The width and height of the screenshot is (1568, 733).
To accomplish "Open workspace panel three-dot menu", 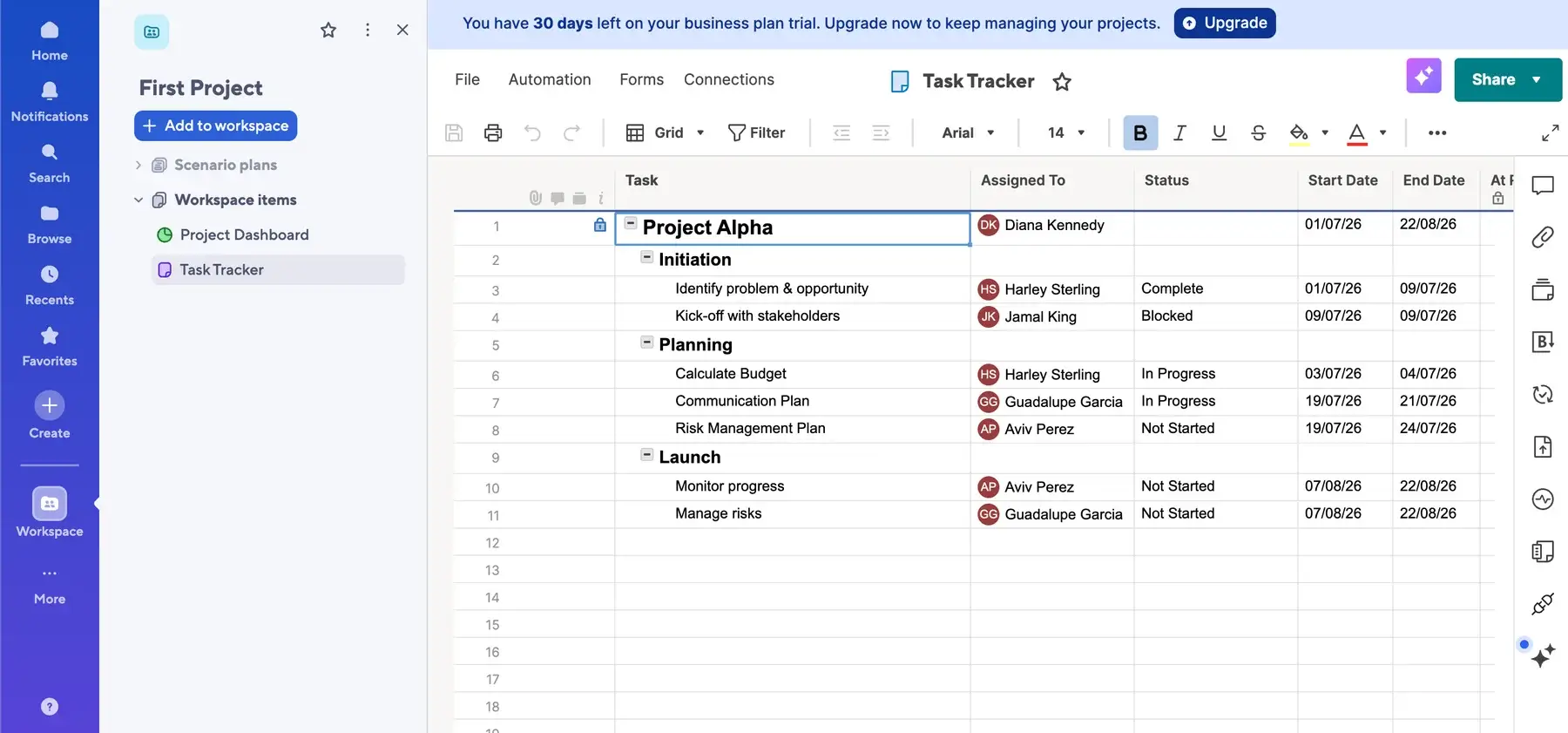I will coord(368,31).
